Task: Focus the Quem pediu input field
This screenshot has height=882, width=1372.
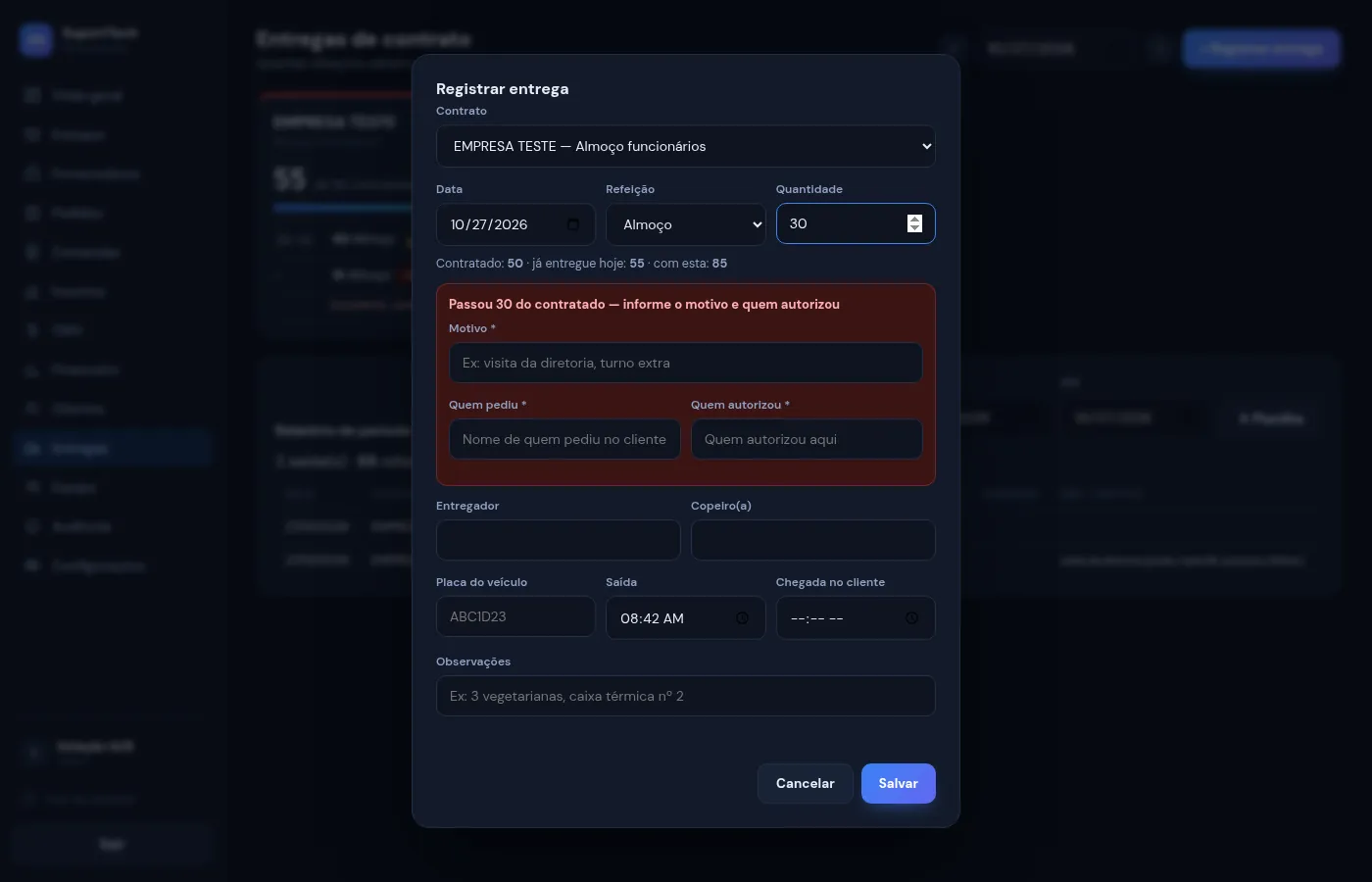Action: (x=564, y=439)
